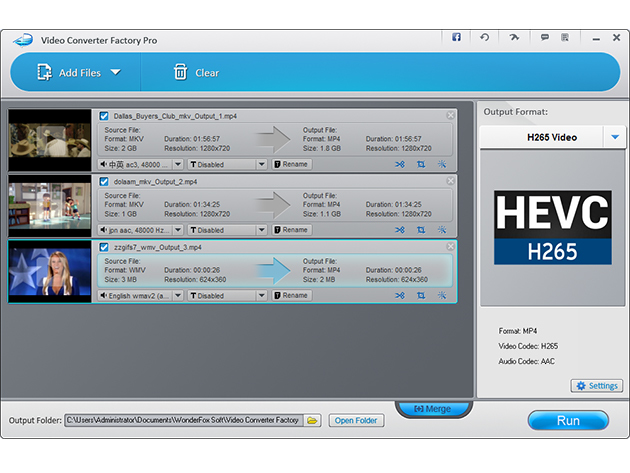Click the Video Codec: H265 text
Screen dimensions: 630x473
click(528, 346)
